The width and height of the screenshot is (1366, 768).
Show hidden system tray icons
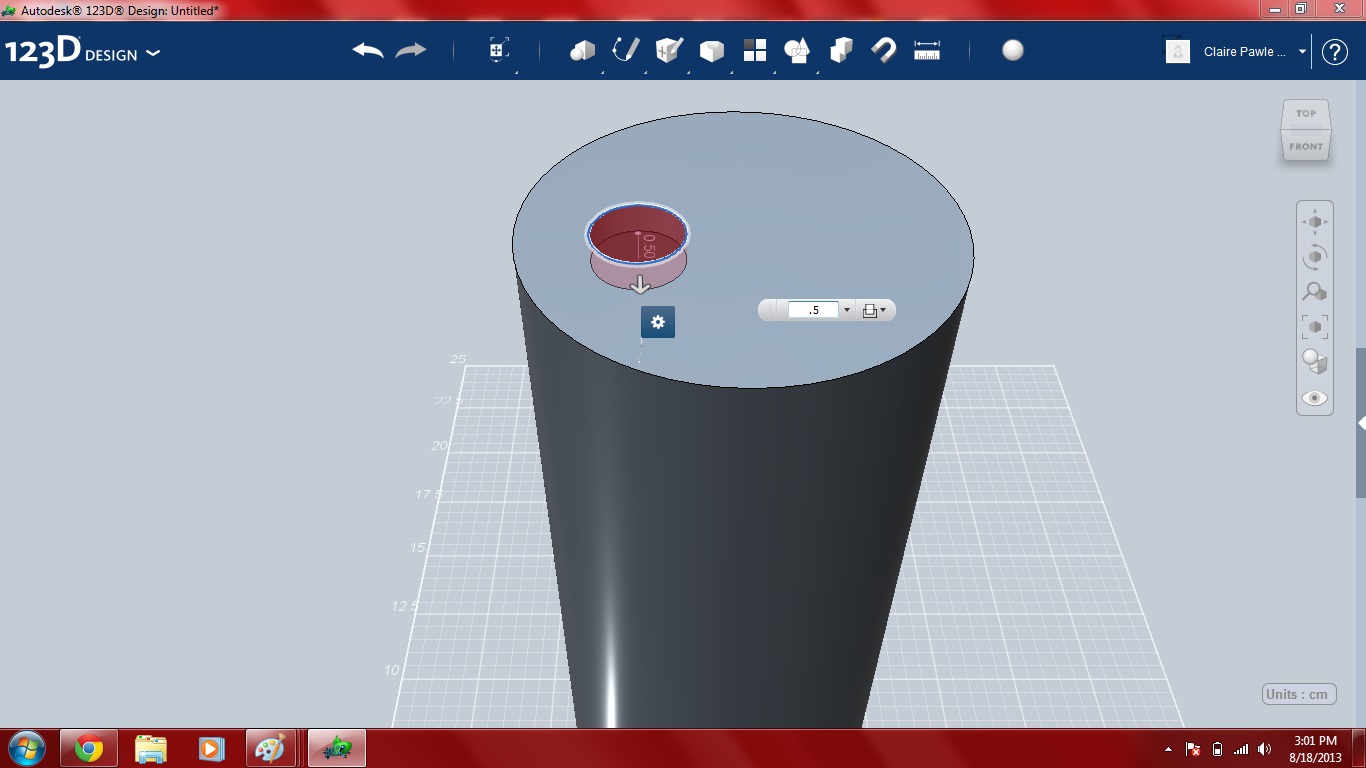click(1169, 749)
